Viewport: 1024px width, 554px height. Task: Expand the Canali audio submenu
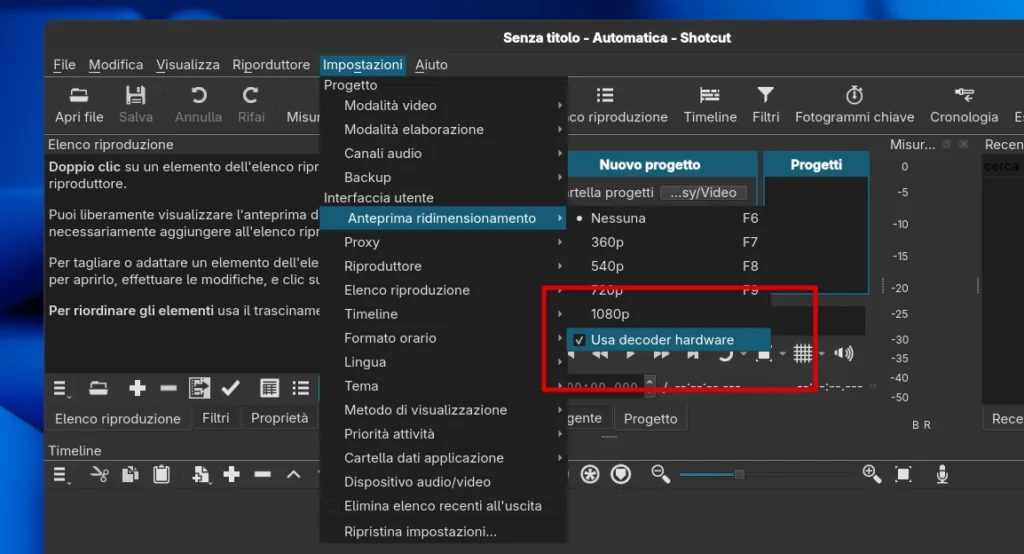click(x=443, y=154)
